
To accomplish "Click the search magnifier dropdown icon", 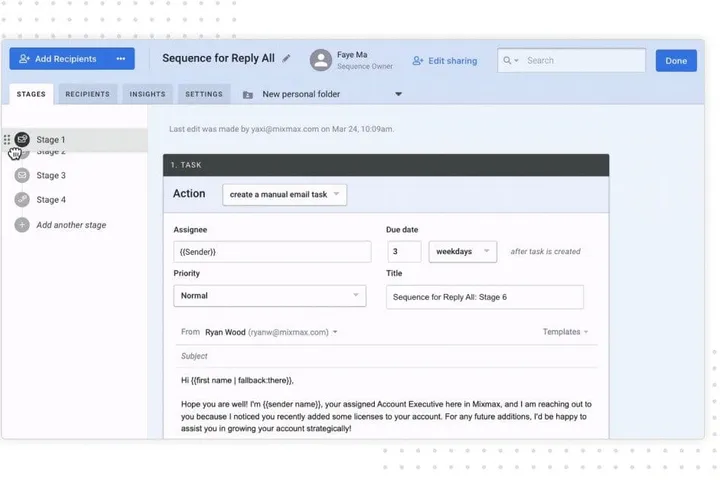I will [x=510, y=60].
